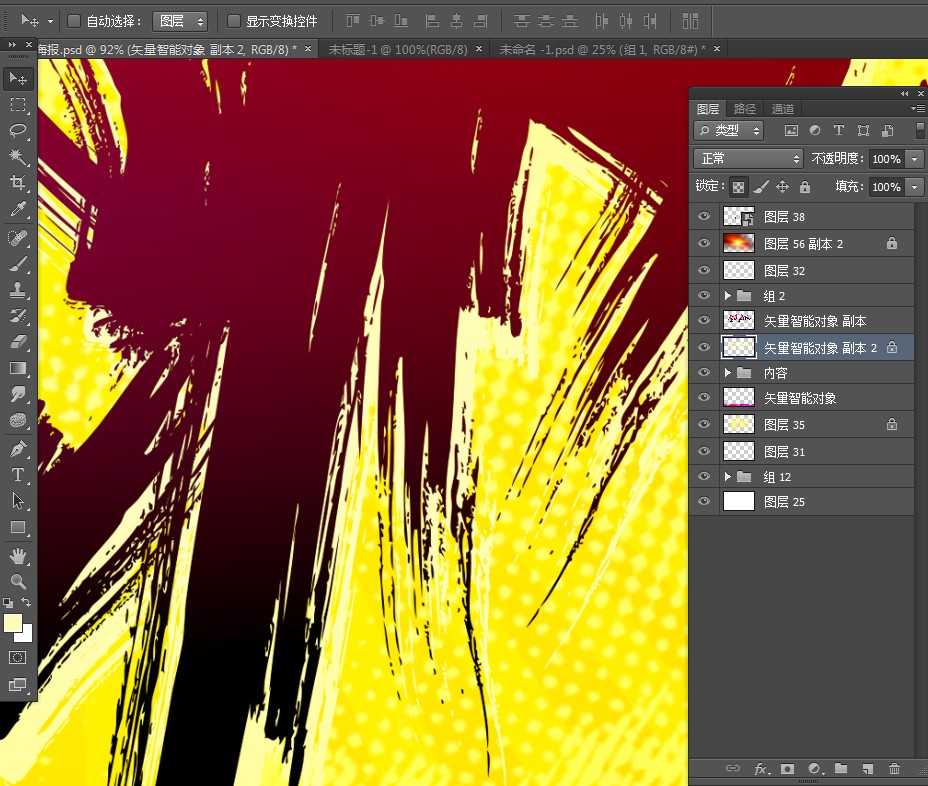The width and height of the screenshot is (928, 786).
Task: Toggle Quick Mask mode
Action: (18, 658)
